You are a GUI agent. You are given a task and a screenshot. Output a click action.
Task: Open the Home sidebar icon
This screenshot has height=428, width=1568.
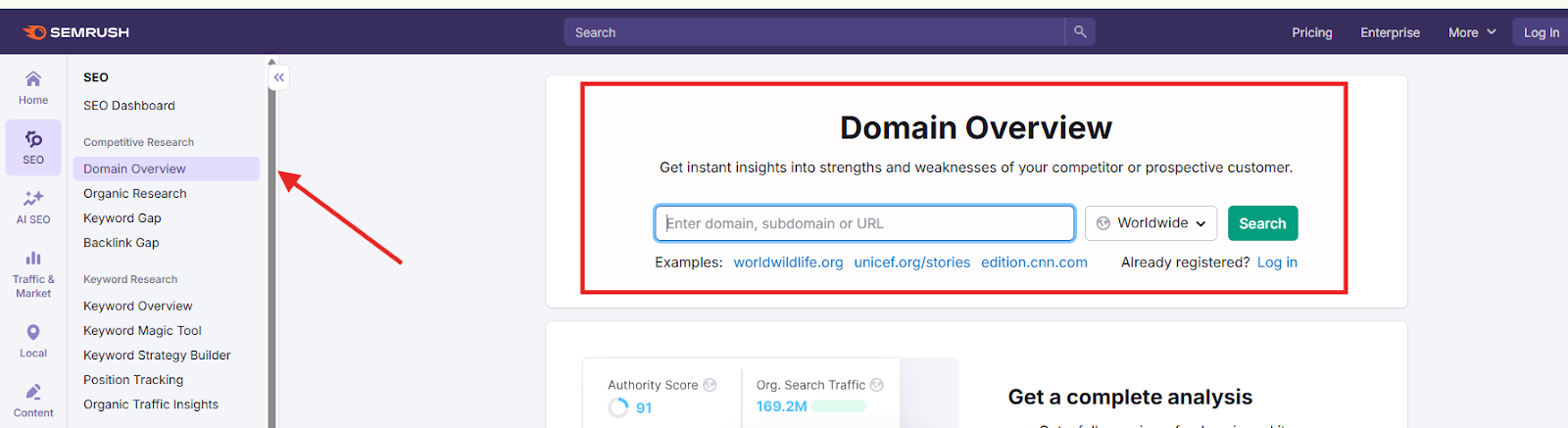[x=33, y=87]
